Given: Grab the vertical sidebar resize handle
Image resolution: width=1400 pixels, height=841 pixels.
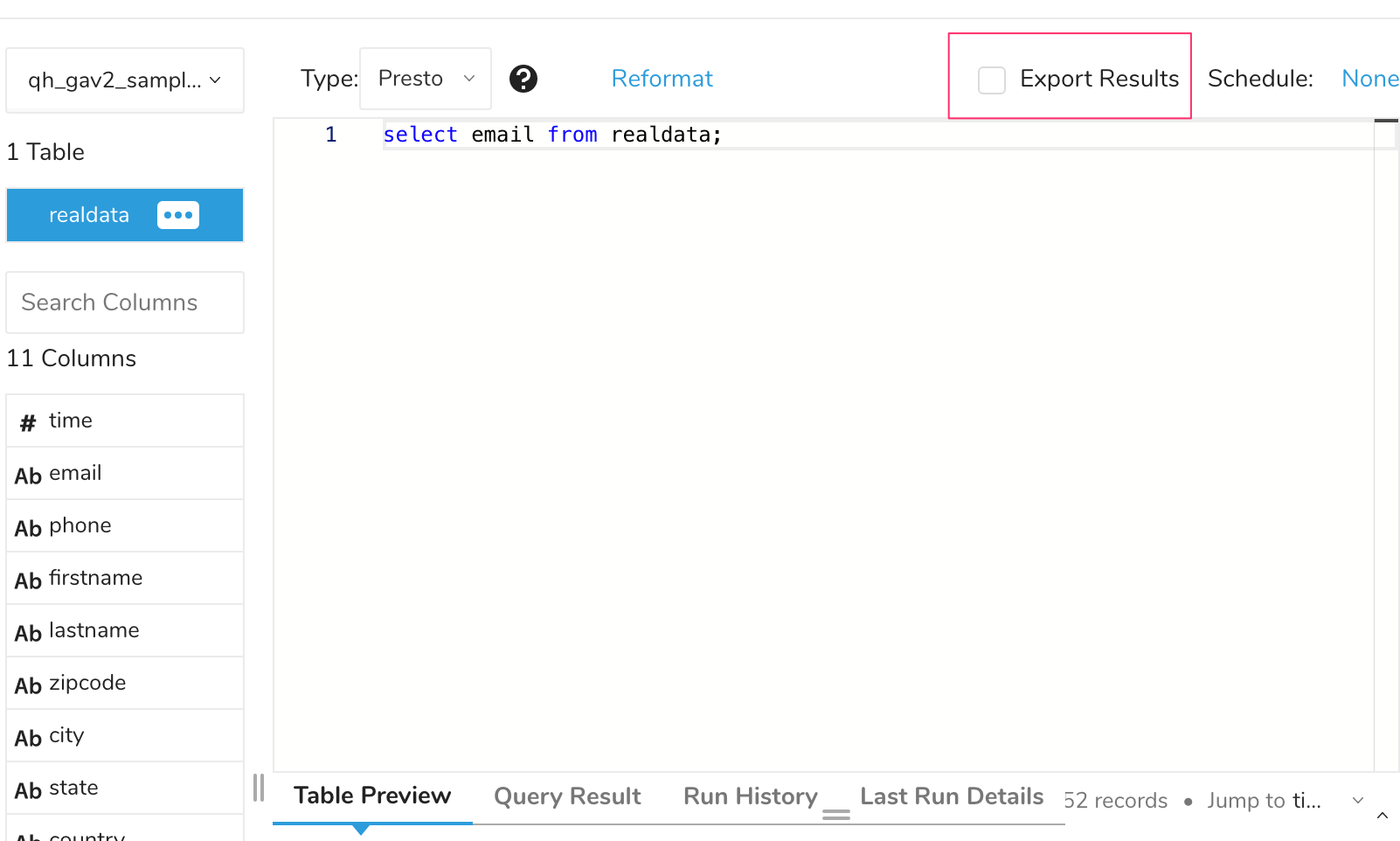Looking at the screenshot, I should [259, 788].
